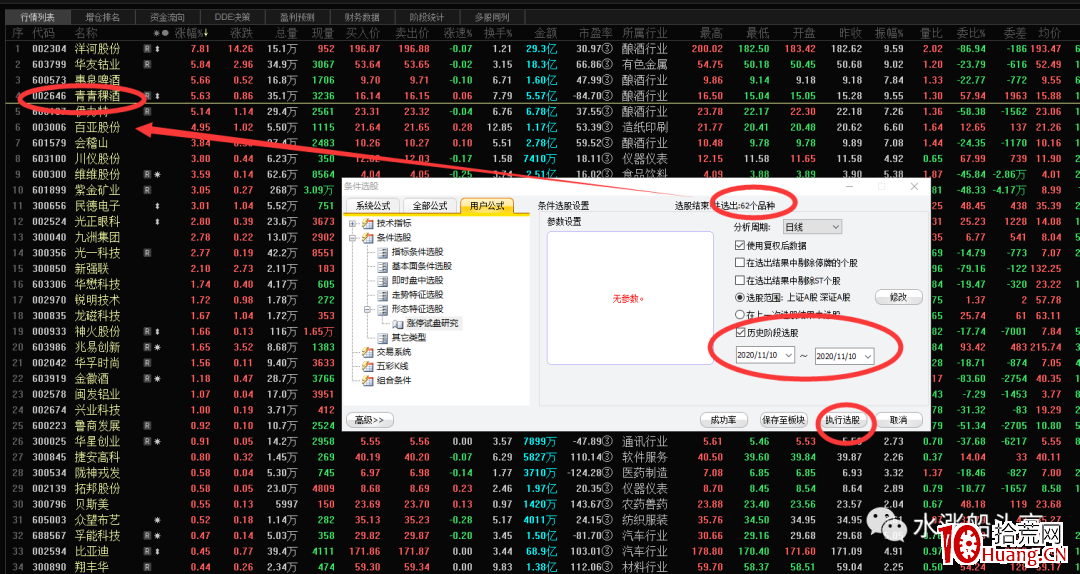Click 条件选股 folder icon in tree

[x=367, y=238]
